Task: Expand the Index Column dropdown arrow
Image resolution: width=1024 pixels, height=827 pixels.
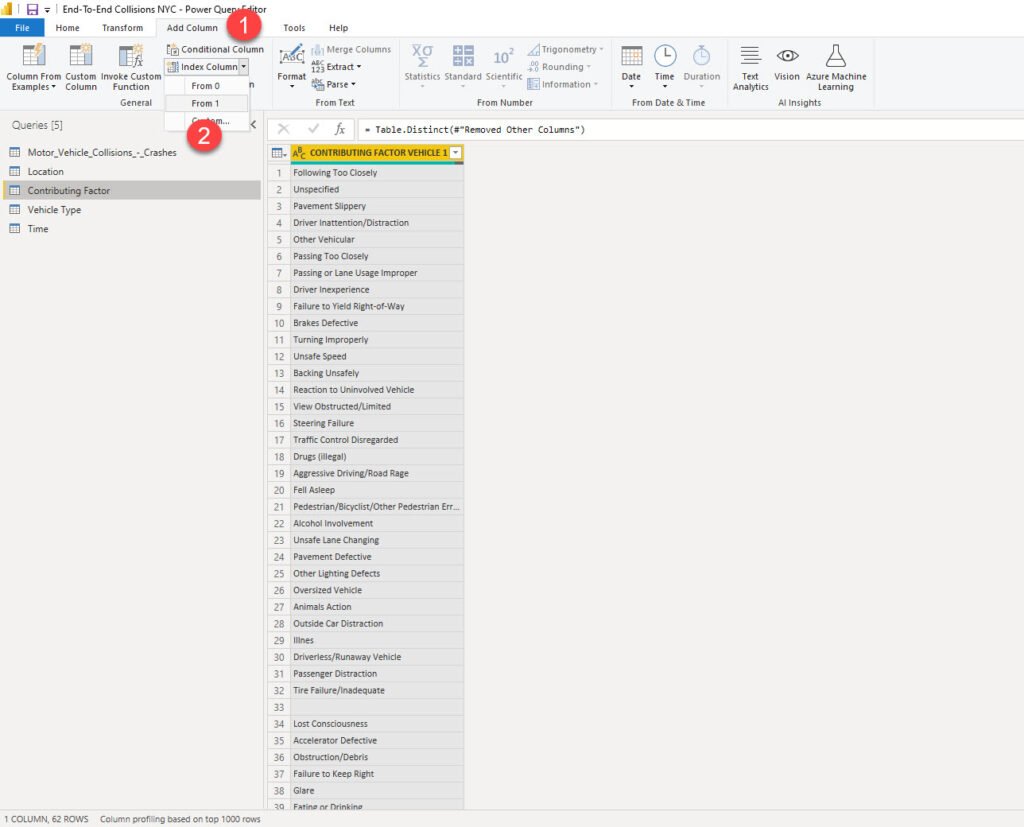Action: tap(244, 67)
